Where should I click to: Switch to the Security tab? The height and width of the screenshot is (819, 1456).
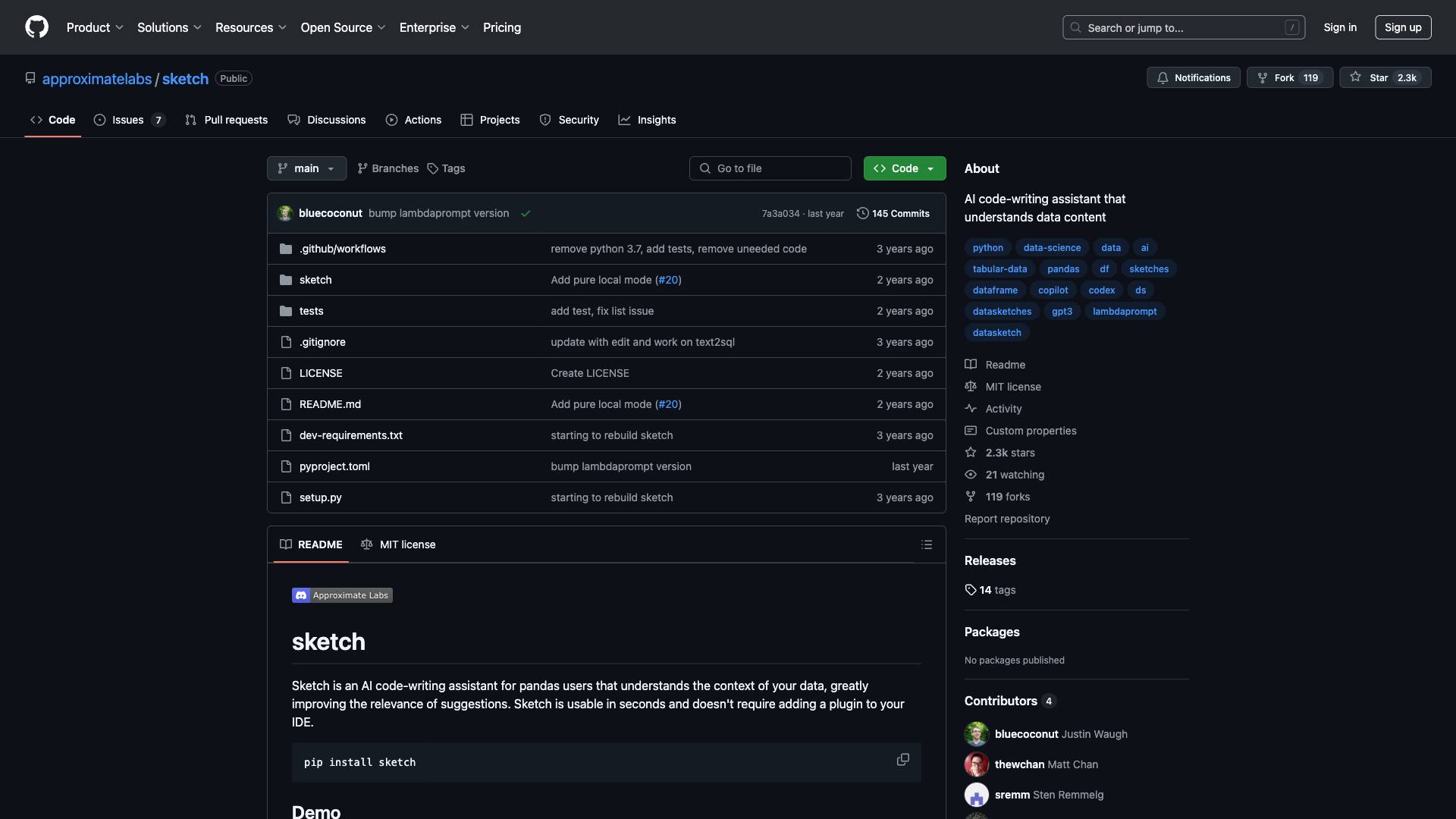pos(570,120)
